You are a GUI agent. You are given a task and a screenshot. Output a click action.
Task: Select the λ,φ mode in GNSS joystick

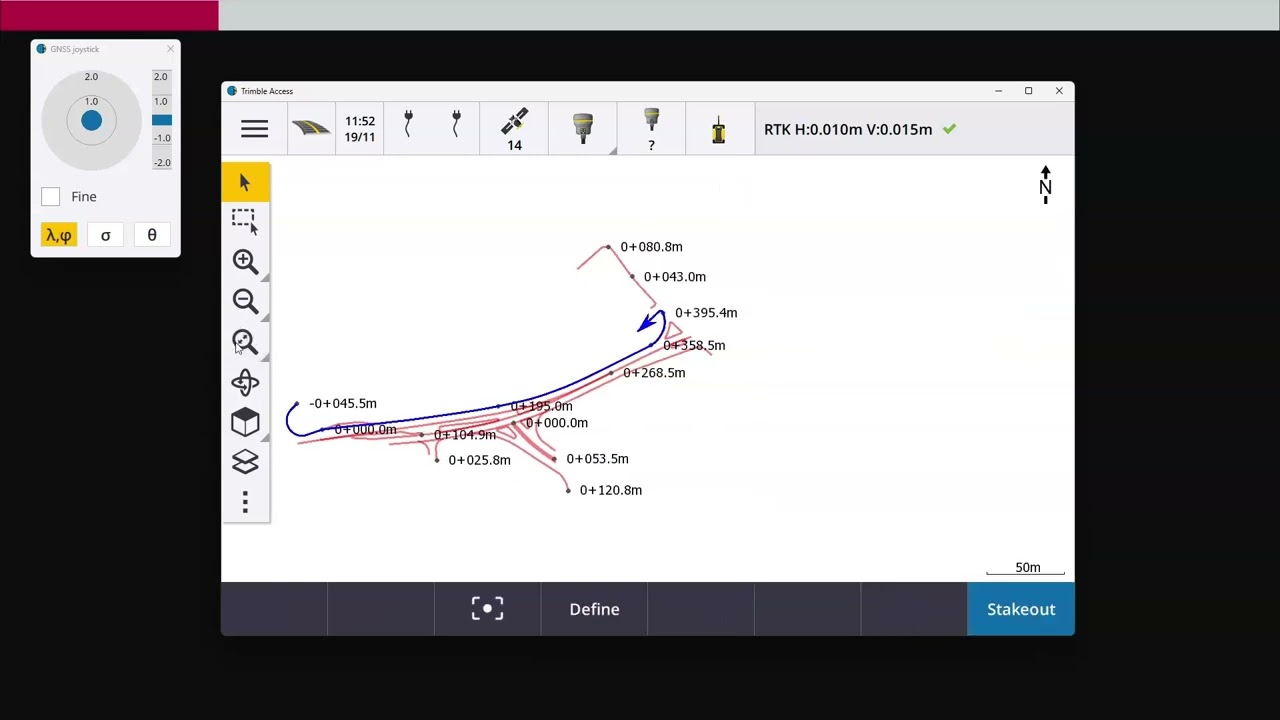click(x=59, y=235)
